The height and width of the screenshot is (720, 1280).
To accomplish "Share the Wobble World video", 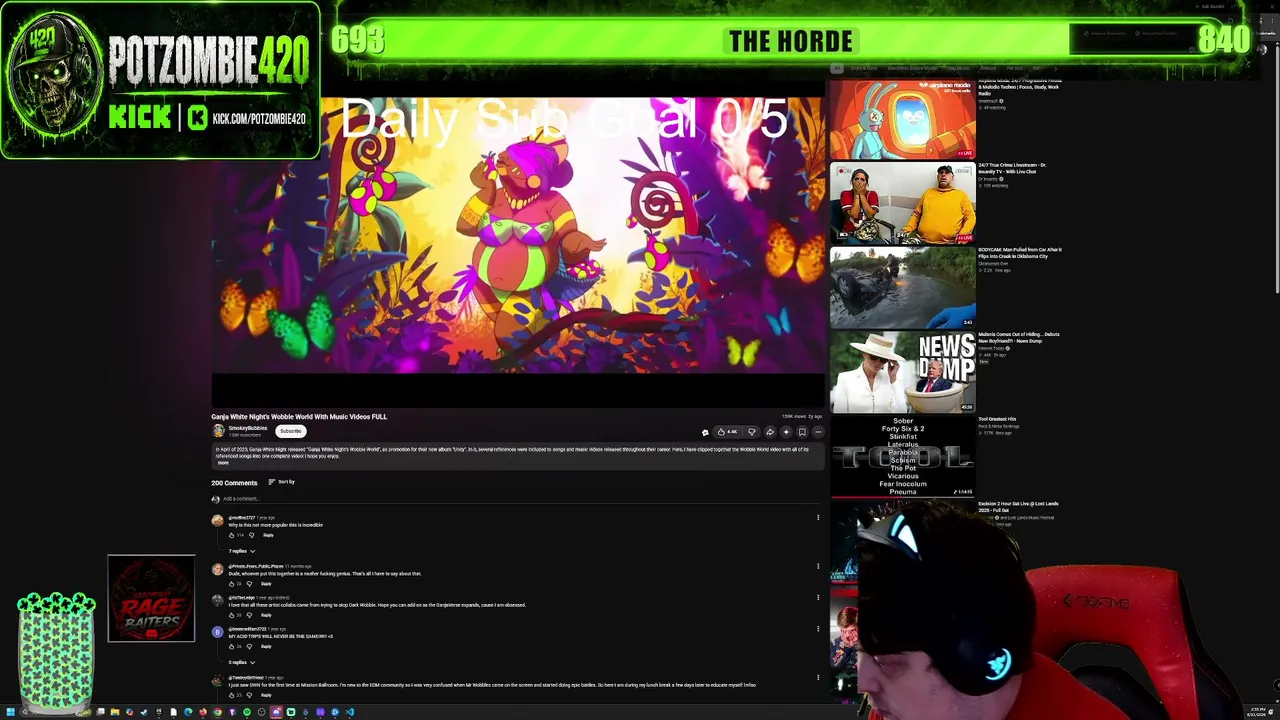I will pyautogui.click(x=770, y=432).
